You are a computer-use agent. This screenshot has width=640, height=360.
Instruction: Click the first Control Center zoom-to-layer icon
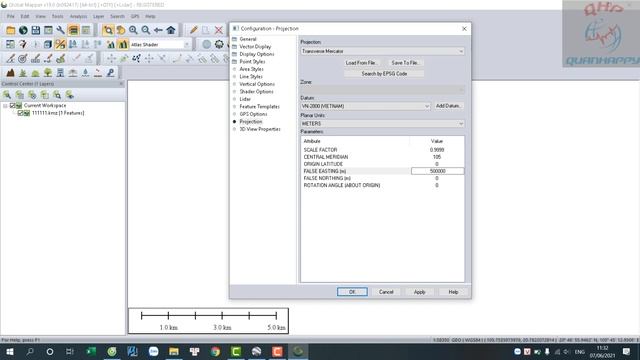(7, 95)
